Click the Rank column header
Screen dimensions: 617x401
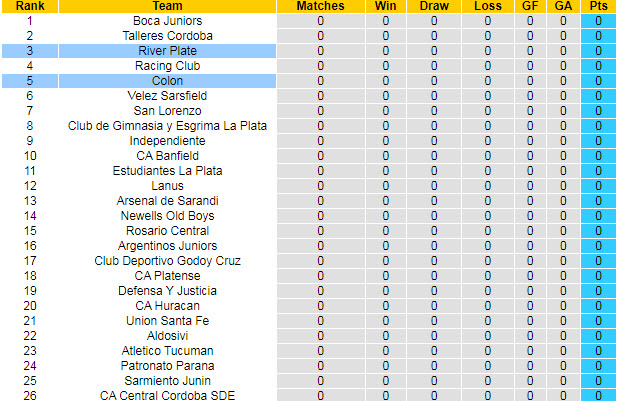(29, 6)
